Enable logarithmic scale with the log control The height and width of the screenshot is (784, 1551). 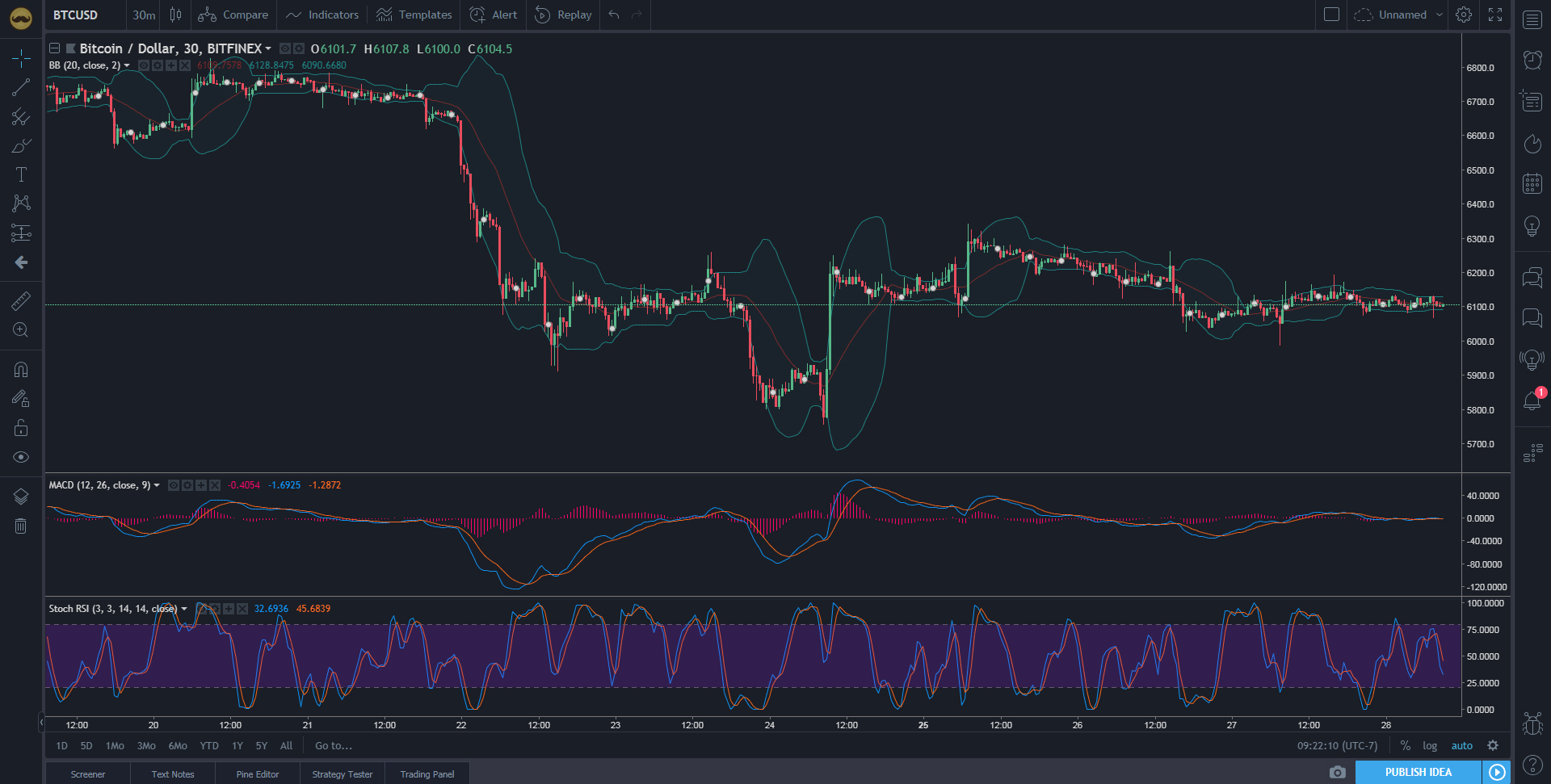(1430, 745)
